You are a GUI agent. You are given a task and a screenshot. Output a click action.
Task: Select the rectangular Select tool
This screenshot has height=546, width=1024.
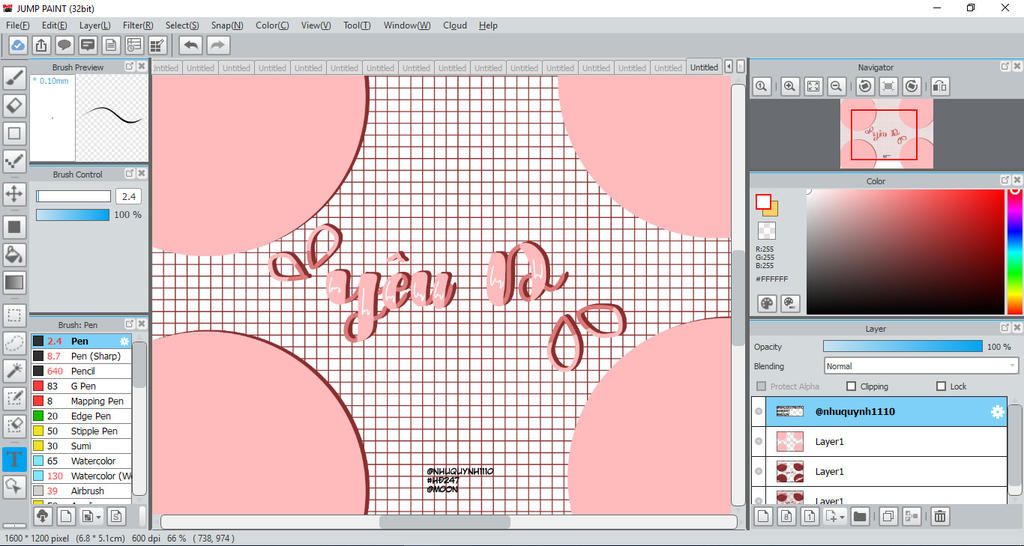(x=14, y=316)
